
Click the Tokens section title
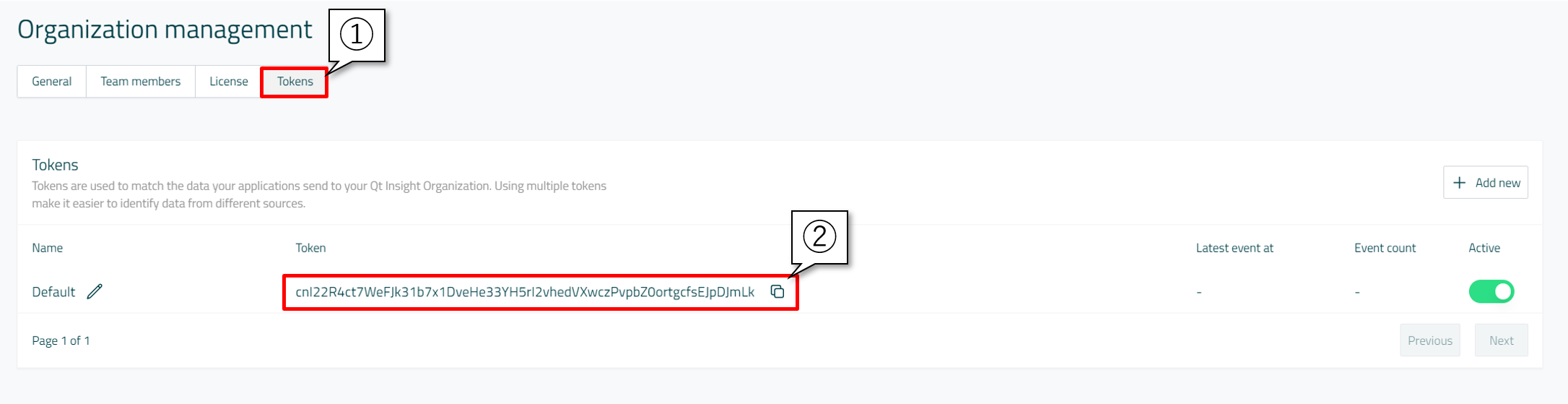click(55, 165)
